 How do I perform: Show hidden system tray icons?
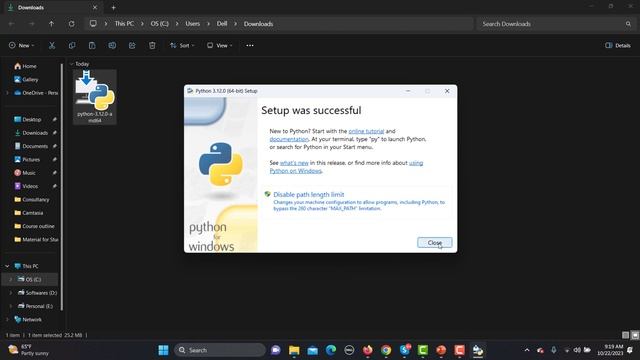(x=527, y=350)
